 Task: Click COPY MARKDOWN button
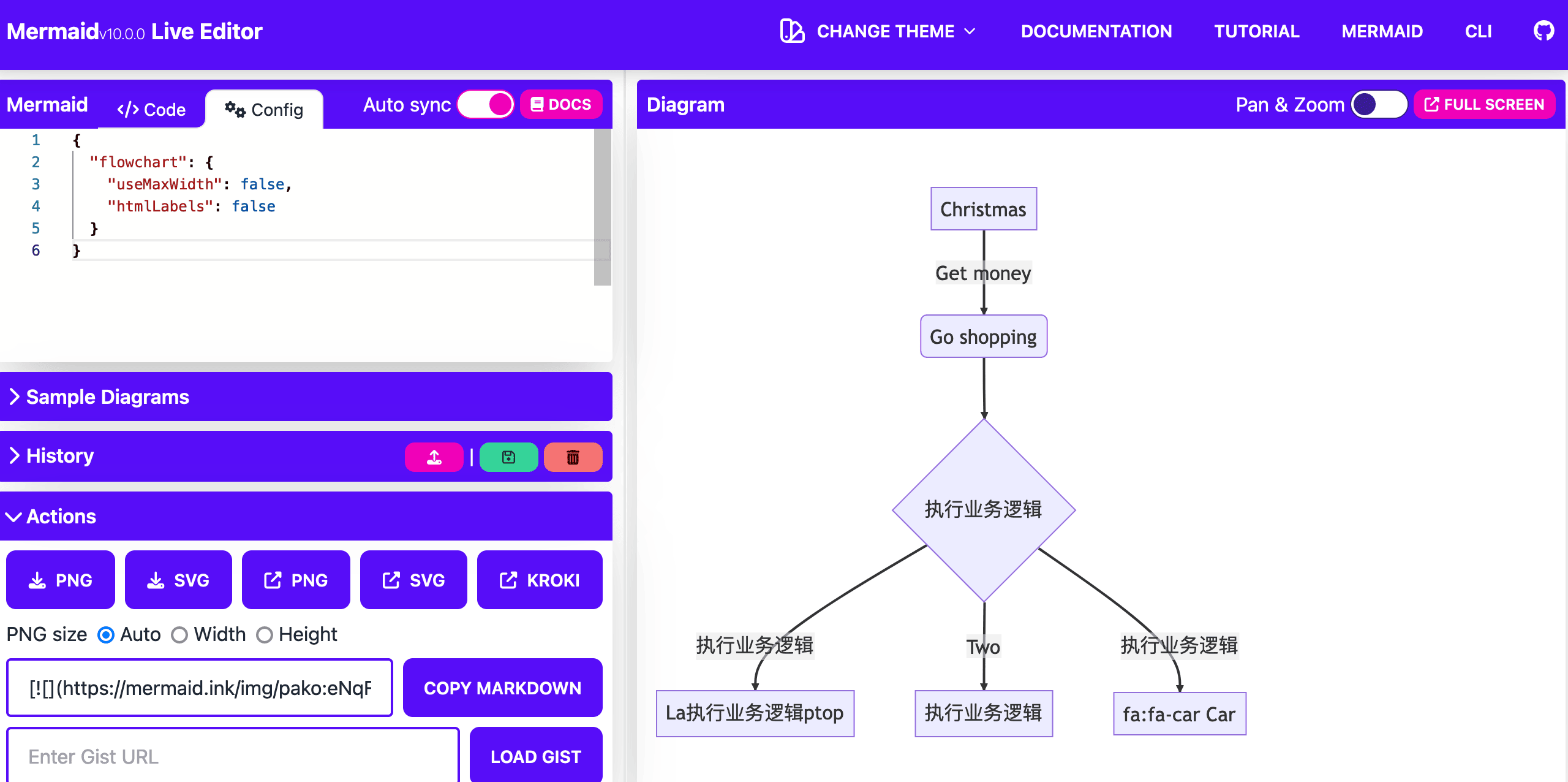coord(502,688)
